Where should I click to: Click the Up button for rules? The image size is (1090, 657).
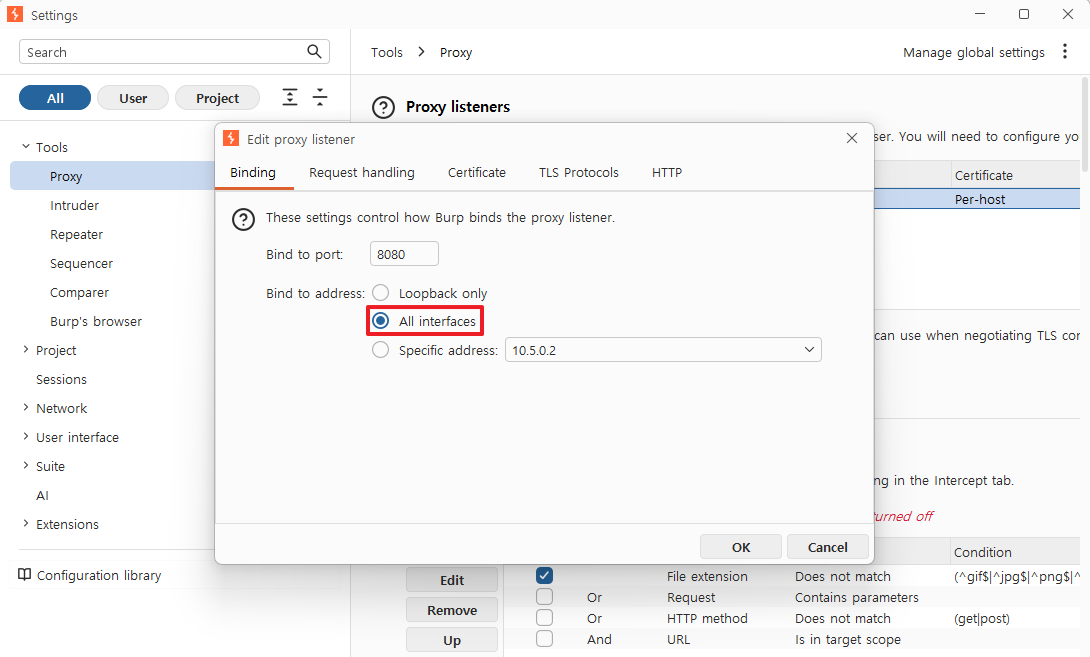point(452,640)
